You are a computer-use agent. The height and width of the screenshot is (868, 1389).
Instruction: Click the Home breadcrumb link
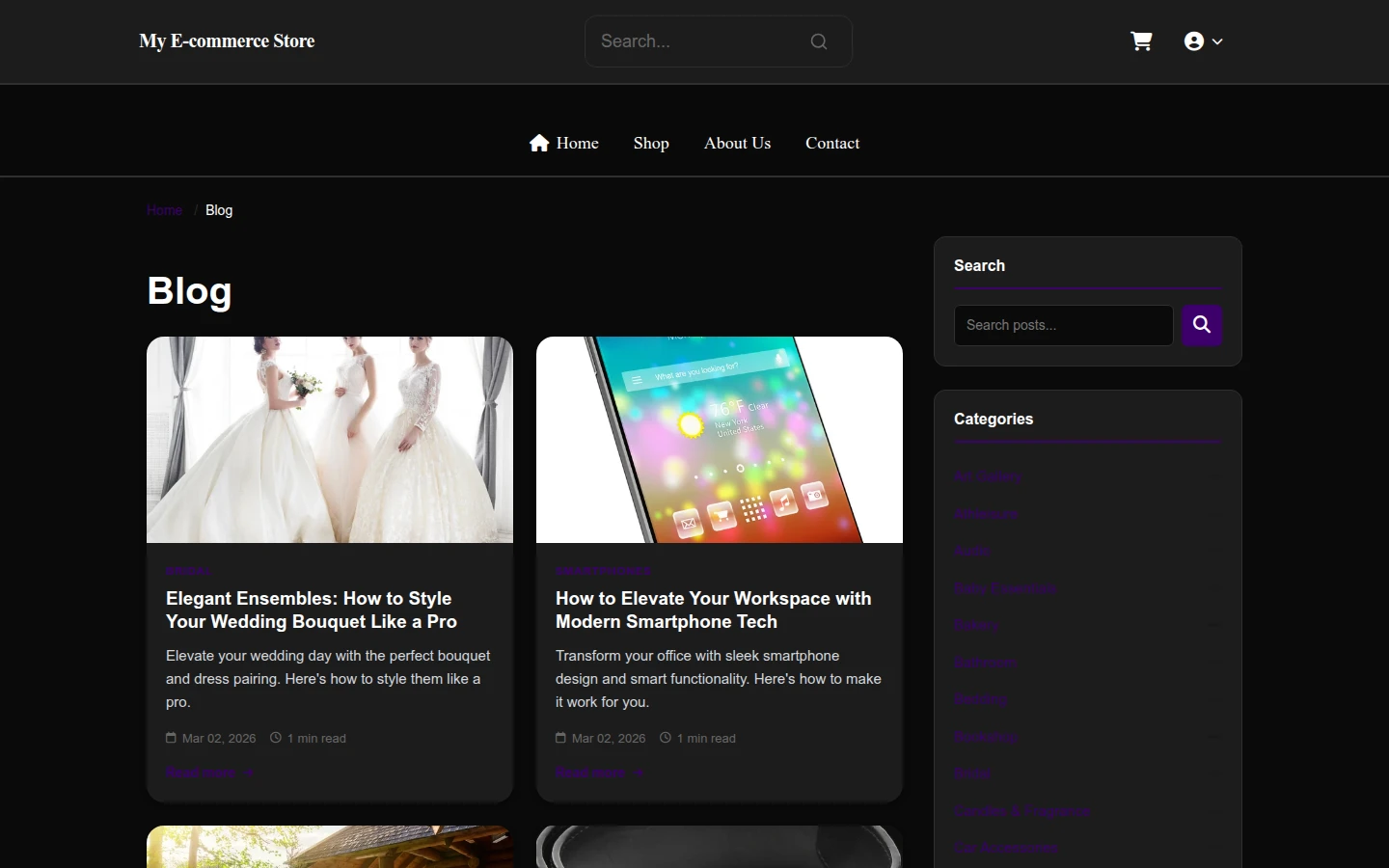[x=165, y=210]
